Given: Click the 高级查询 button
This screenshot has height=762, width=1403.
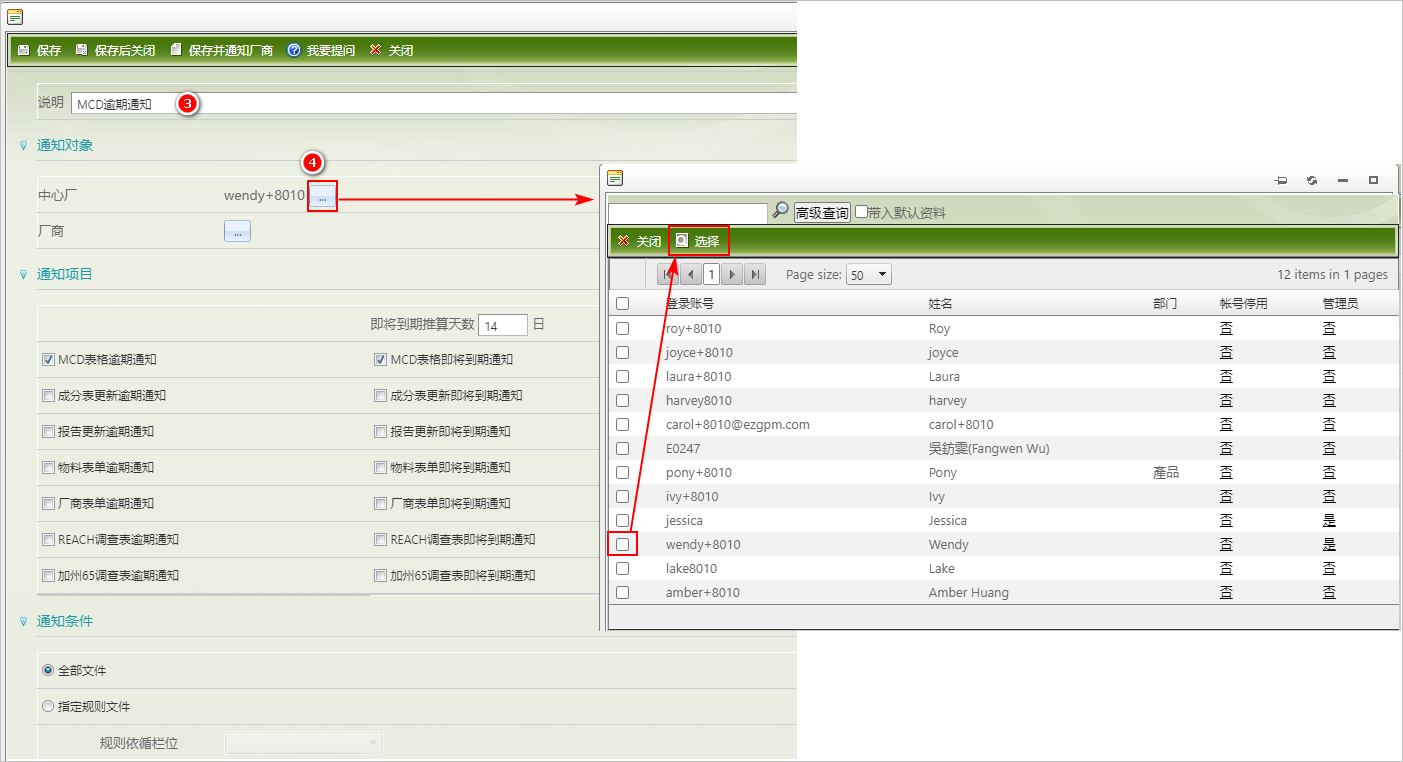Looking at the screenshot, I should [x=822, y=213].
